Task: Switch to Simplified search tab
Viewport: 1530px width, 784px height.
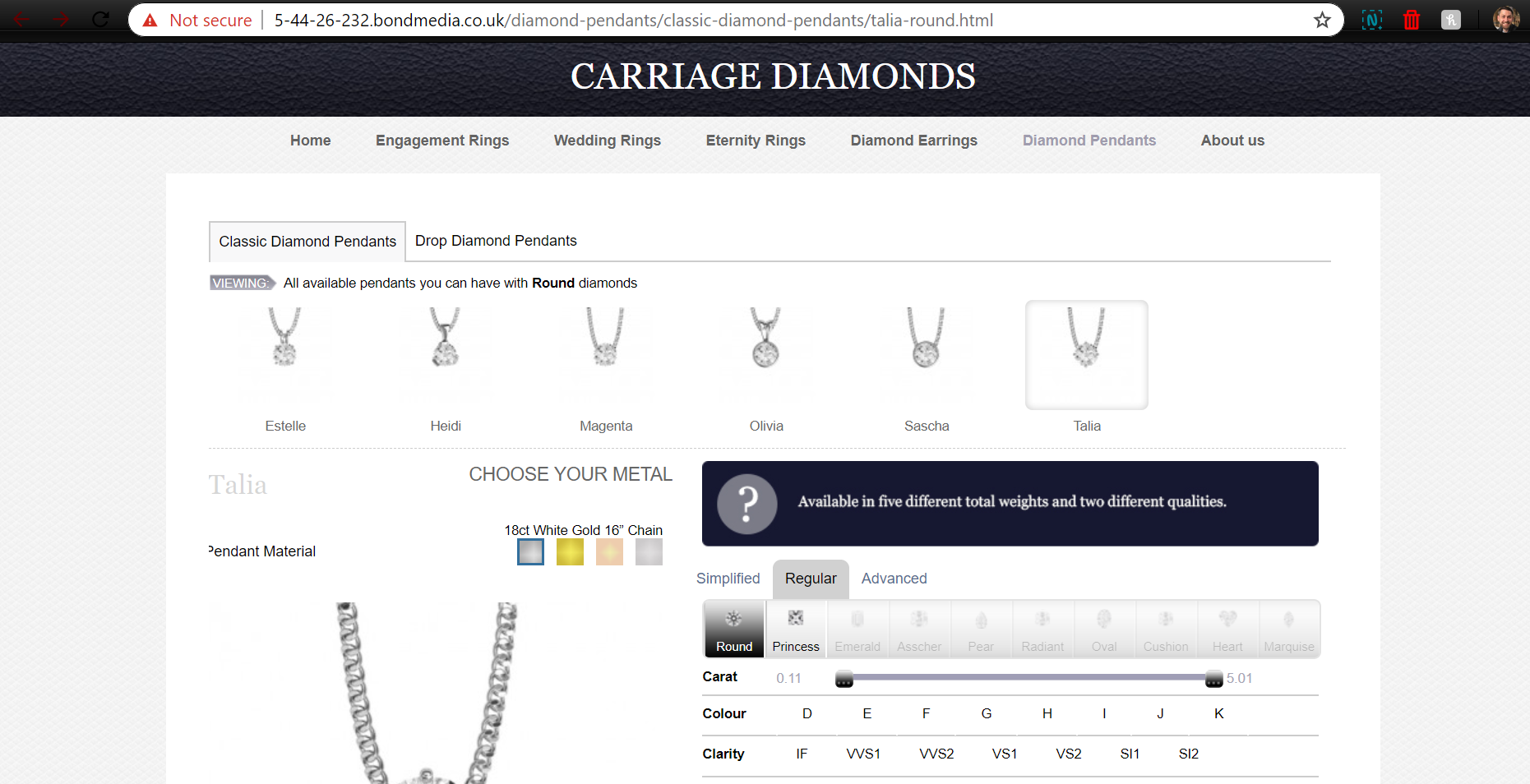Action: [728, 579]
